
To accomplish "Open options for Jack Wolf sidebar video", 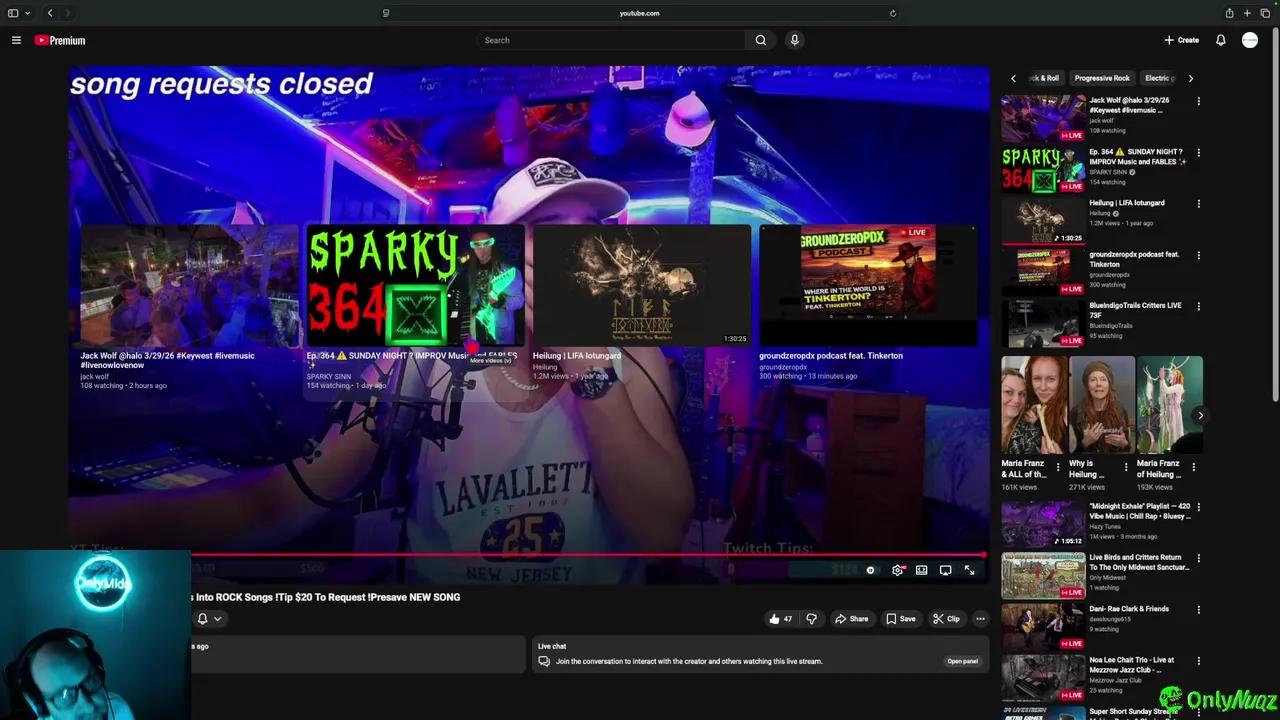I will tap(1198, 101).
